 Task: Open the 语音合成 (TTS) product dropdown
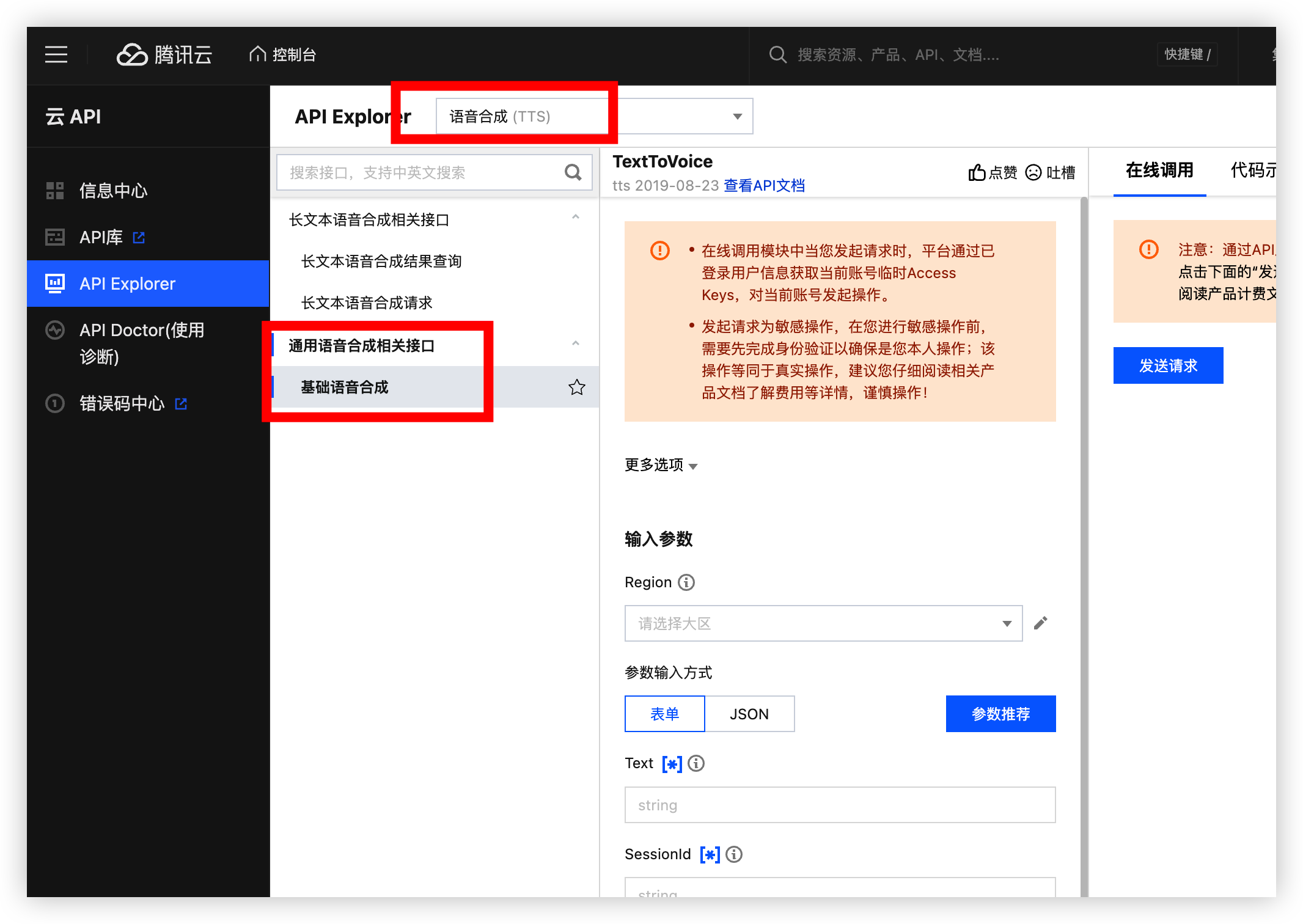pos(594,116)
